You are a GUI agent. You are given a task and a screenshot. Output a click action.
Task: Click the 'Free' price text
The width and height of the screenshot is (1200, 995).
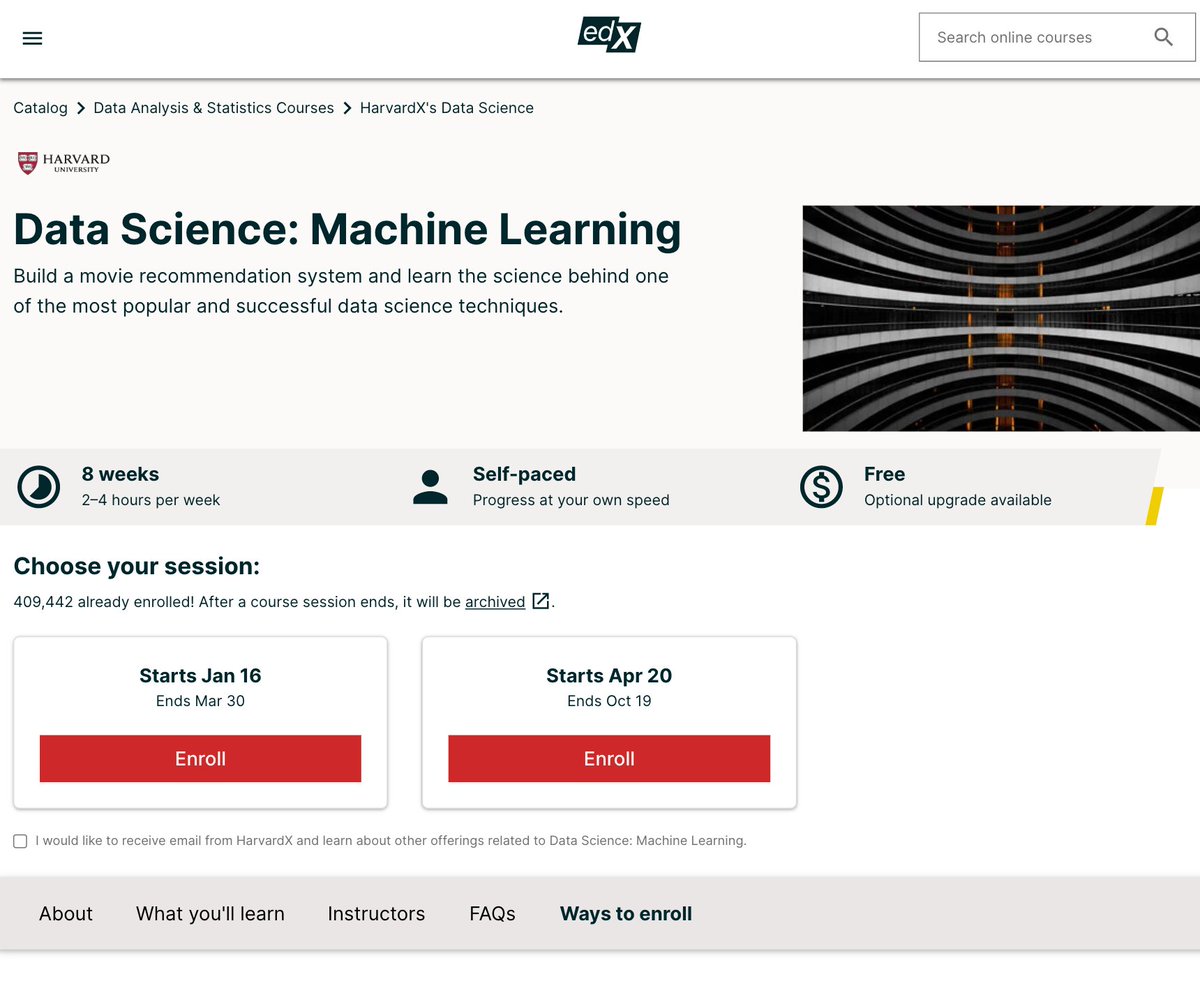point(884,474)
